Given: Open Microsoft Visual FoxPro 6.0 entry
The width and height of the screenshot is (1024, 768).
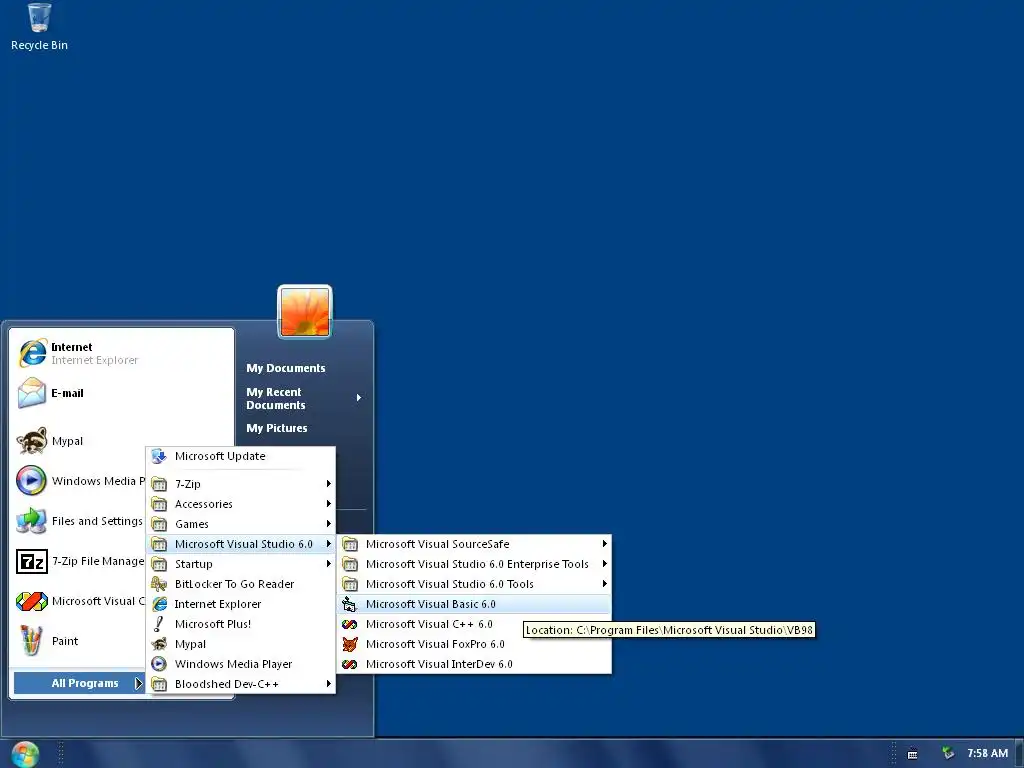Looking at the screenshot, I should (475, 644).
